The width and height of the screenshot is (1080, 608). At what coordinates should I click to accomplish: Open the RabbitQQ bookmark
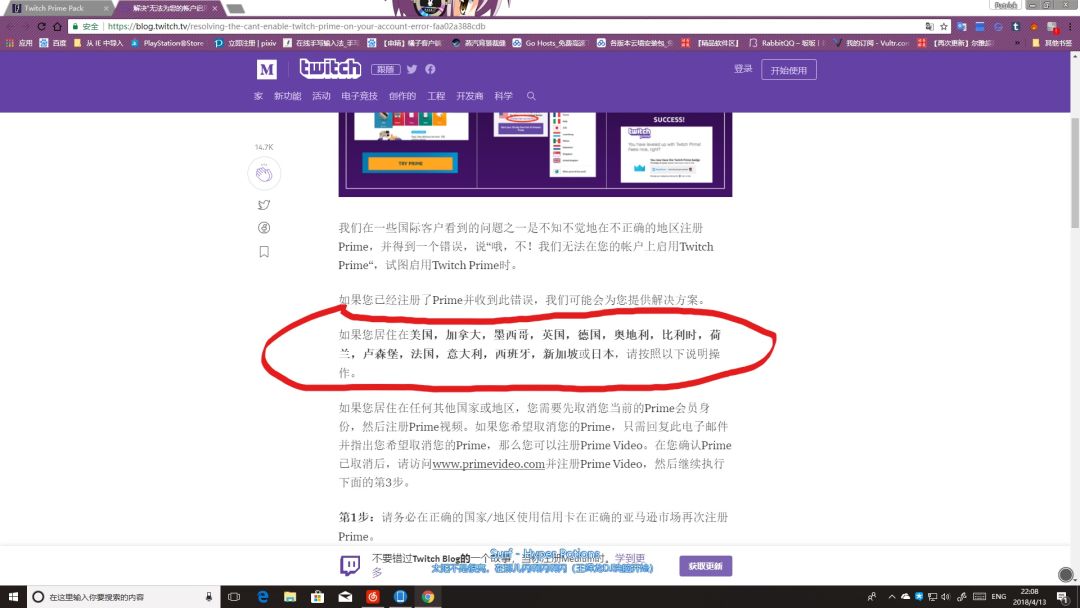pos(786,43)
